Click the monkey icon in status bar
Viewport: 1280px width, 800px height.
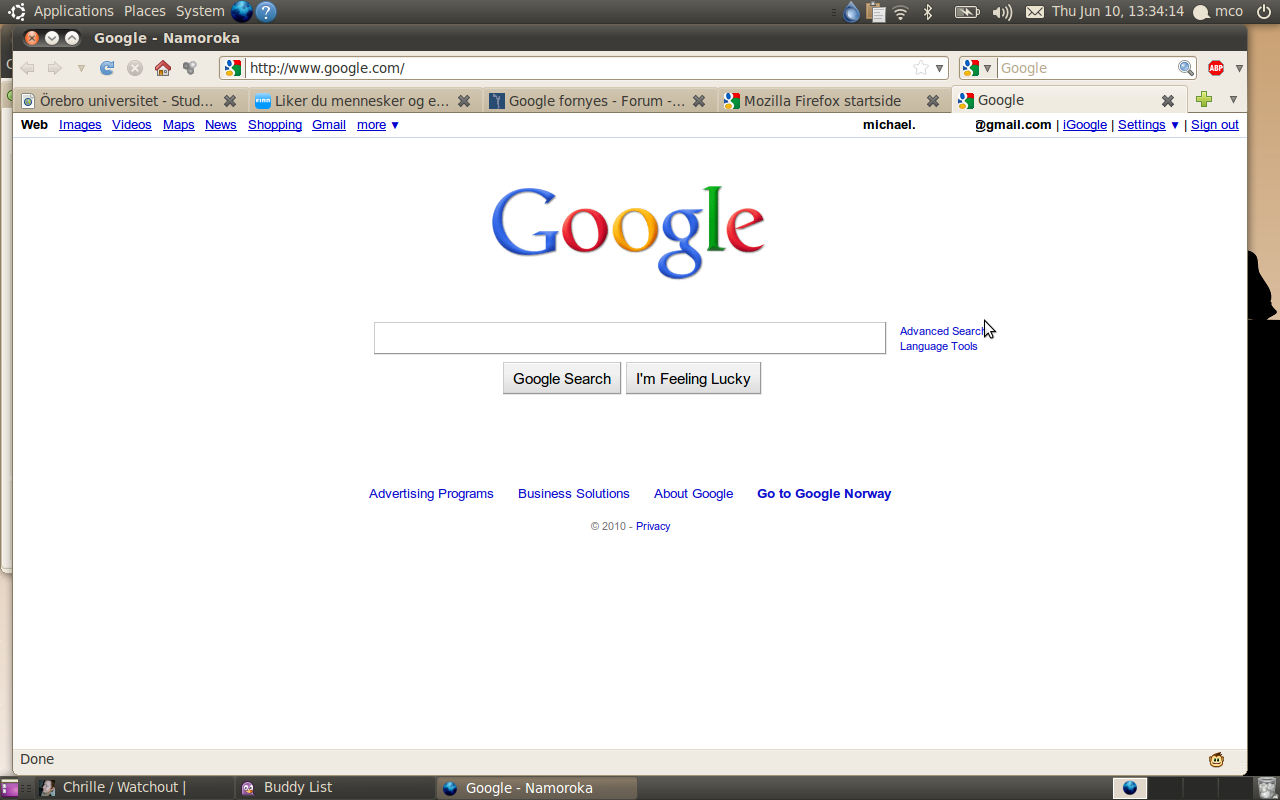pos(1216,759)
